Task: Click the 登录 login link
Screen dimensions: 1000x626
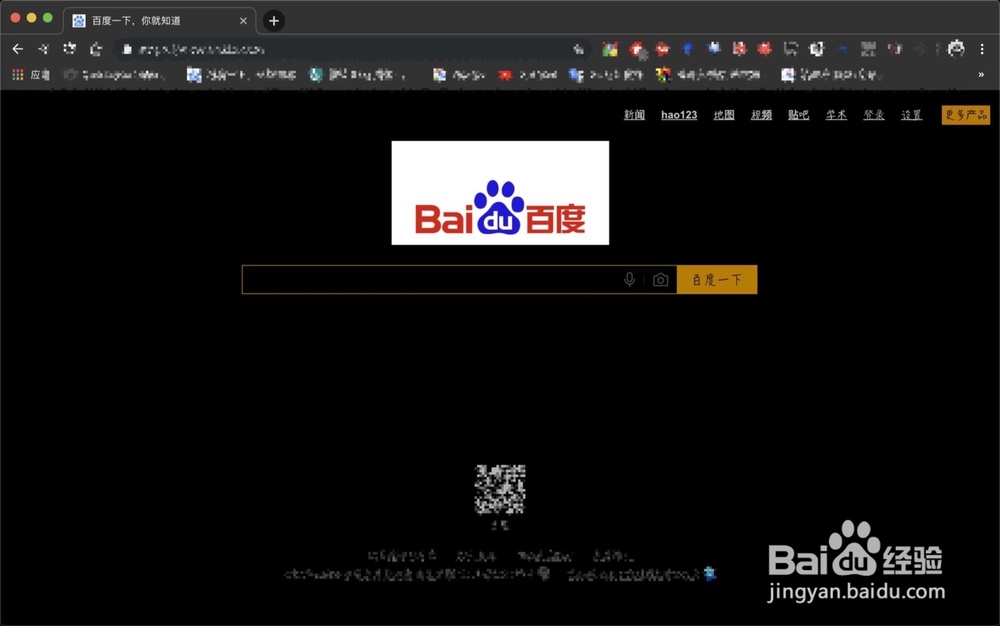Action: (x=874, y=115)
